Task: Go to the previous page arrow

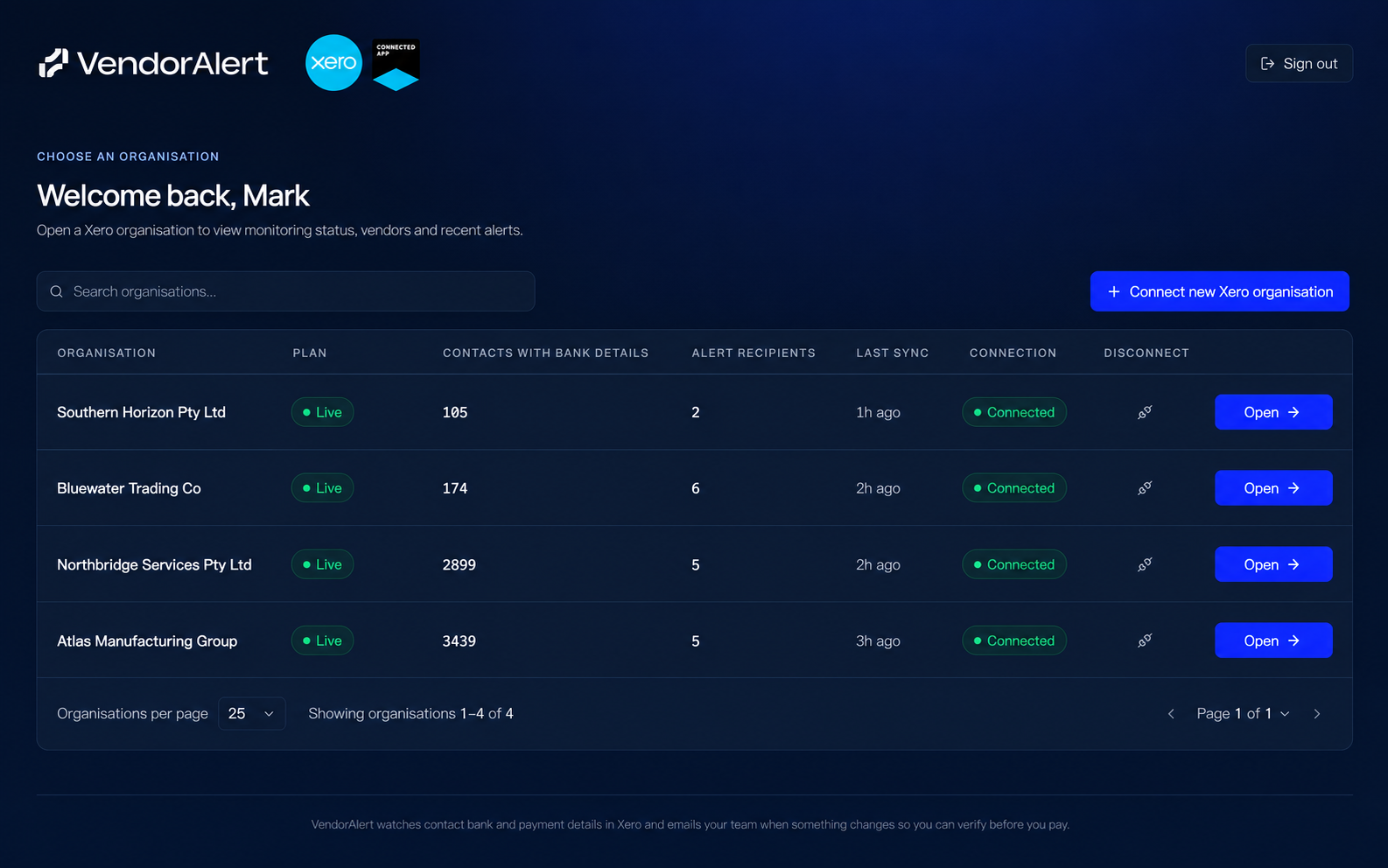Action: [1171, 714]
